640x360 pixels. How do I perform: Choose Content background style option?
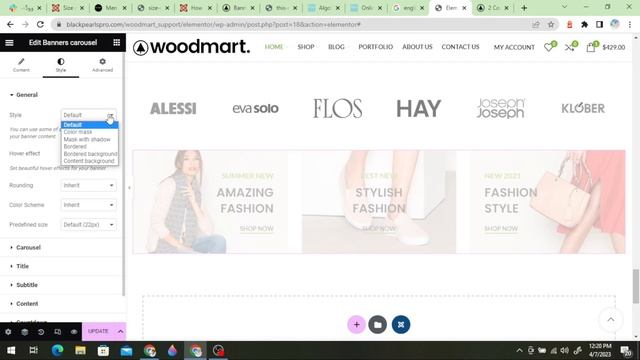click(90, 161)
